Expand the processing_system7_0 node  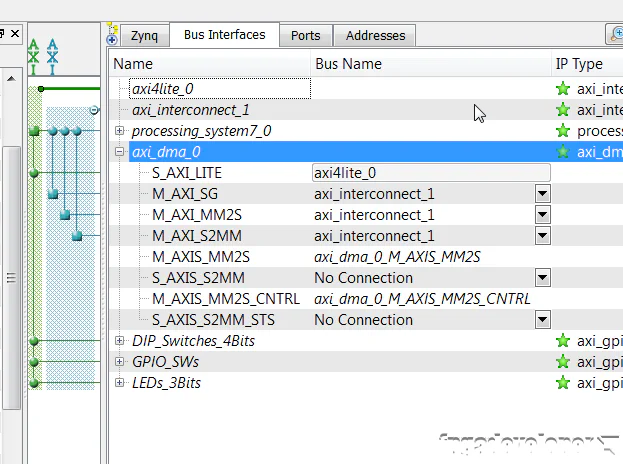(120, 131)
